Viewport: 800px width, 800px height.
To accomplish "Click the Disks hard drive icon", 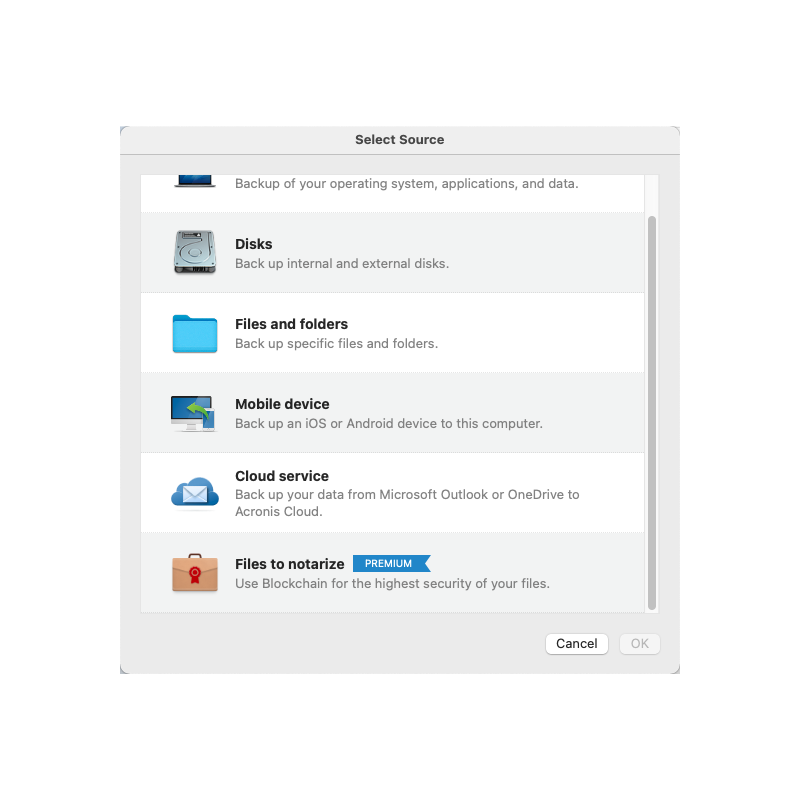I will (194, 252).
